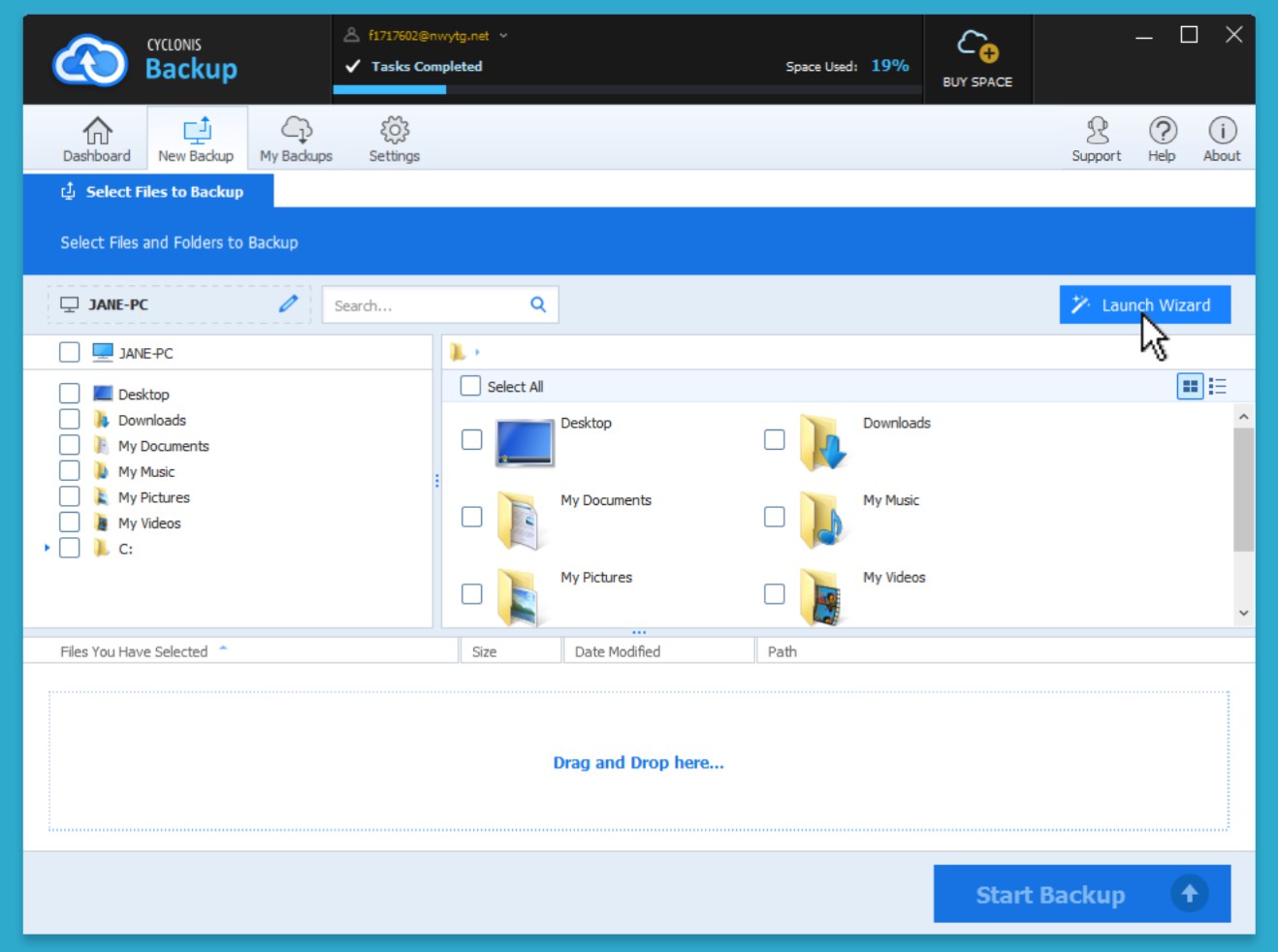Switch to the New Backup tab
This screenshot has width=1278, height=952.
tap(197, 140)
